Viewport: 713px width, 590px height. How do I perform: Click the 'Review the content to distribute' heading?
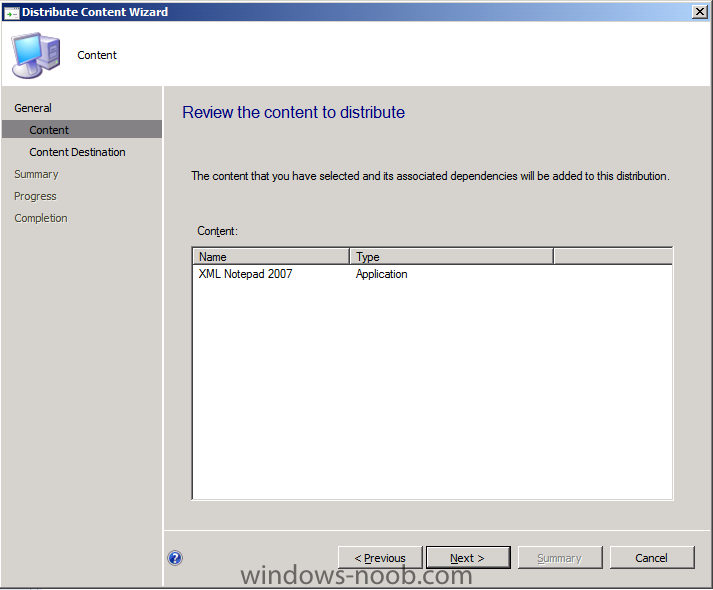tap(293, 112)
